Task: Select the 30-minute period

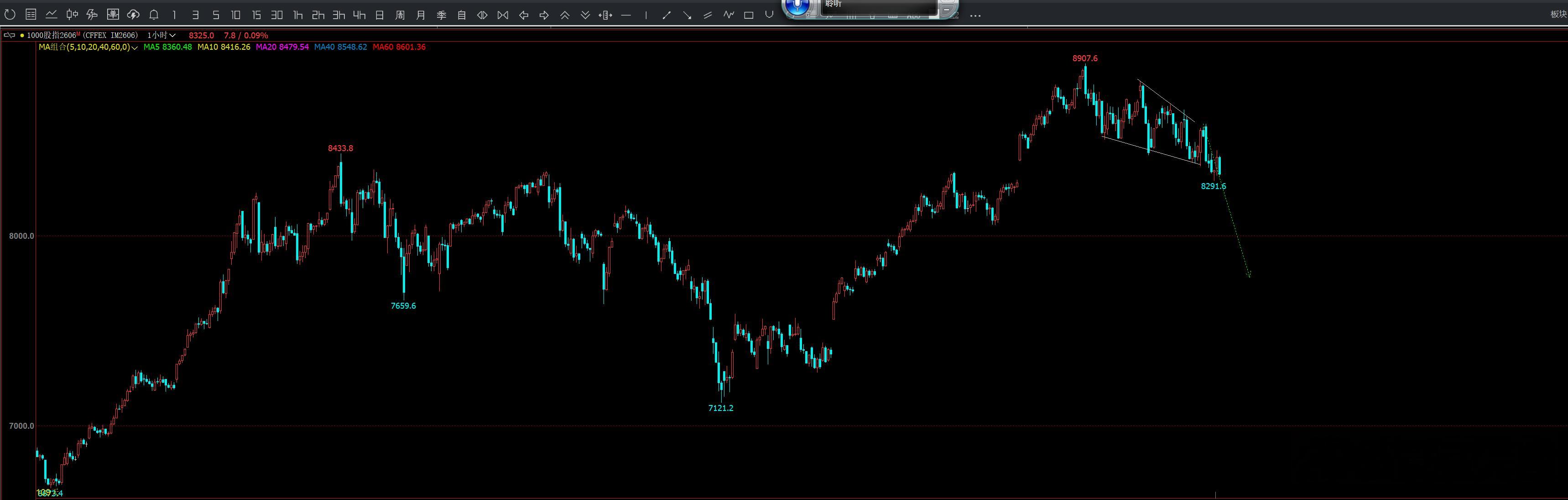Action: tap(277, 15)
